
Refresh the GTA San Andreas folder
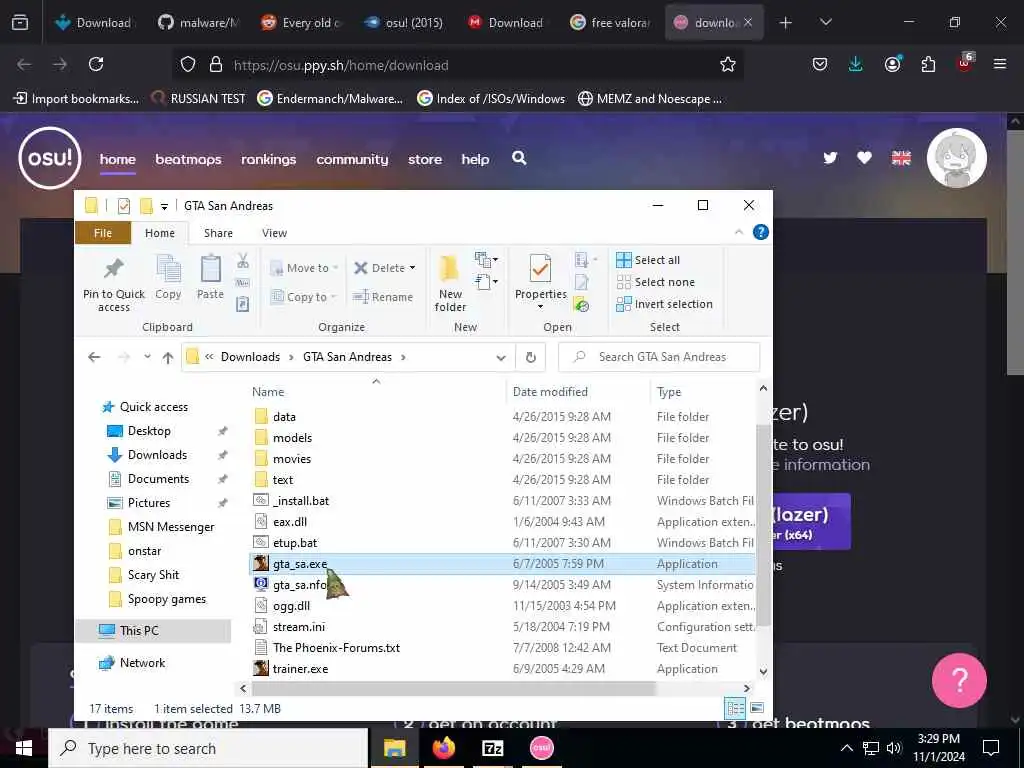[531, 357]
